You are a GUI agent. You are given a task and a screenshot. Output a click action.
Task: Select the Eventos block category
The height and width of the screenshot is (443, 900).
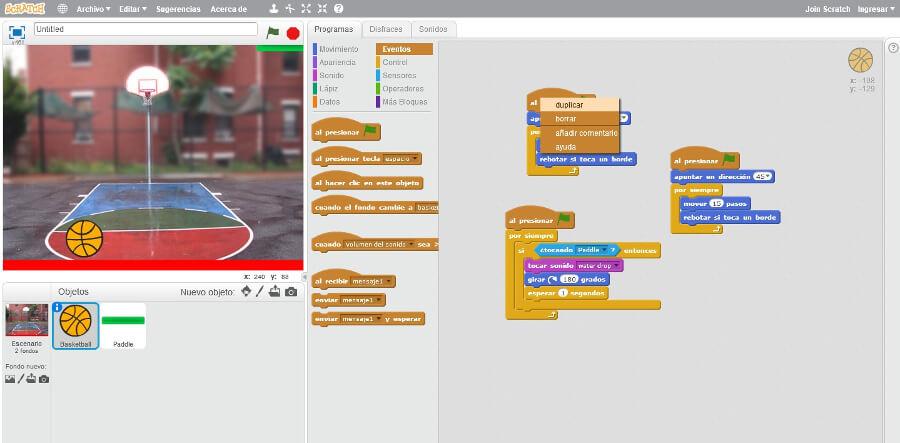[x=404, y=49]
